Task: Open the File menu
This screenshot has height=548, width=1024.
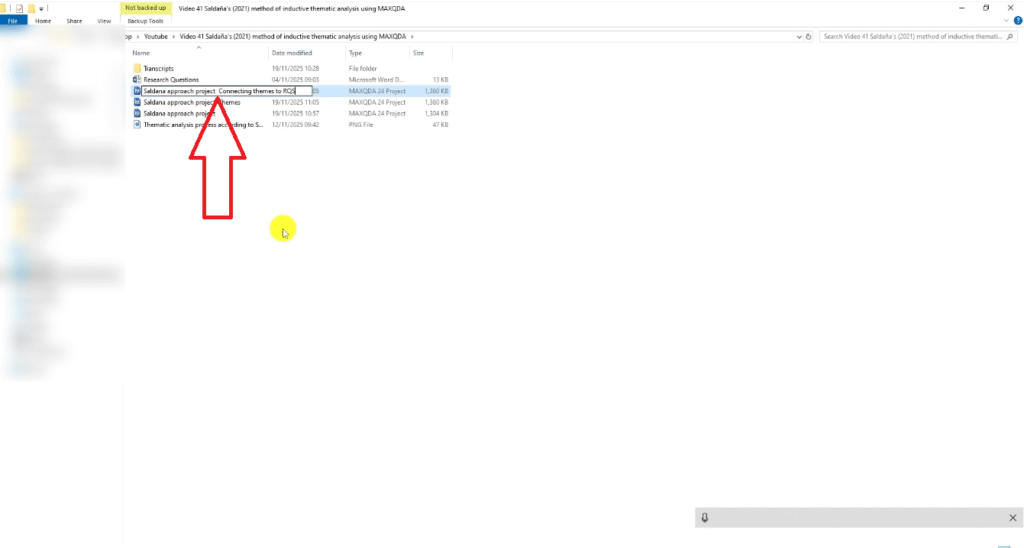Action: (x=14, y=20)
